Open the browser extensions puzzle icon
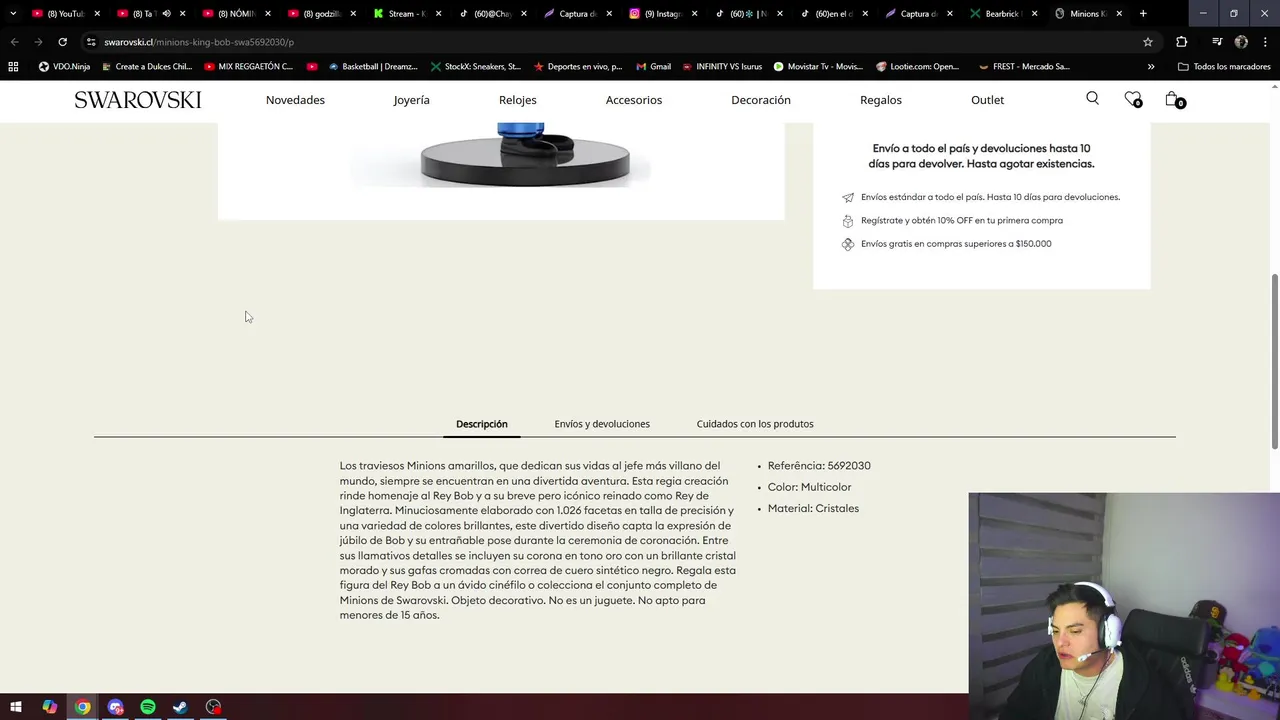The height and width of the screenshot is (720, 1280). (1182, 42)
